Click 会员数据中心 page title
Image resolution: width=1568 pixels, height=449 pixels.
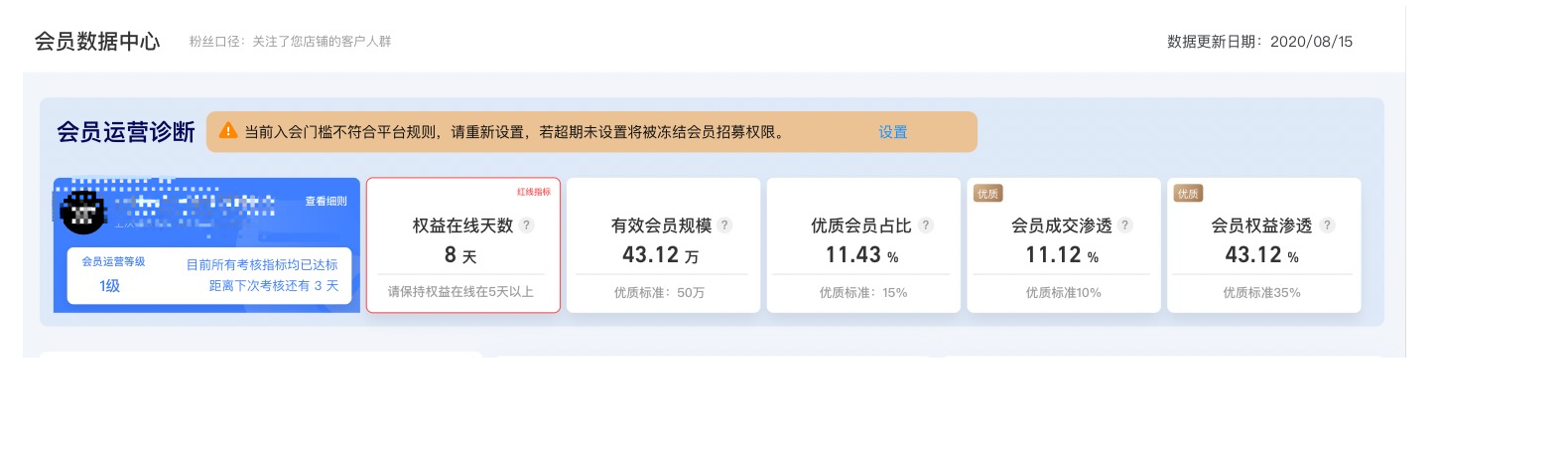tap(97, 41)
